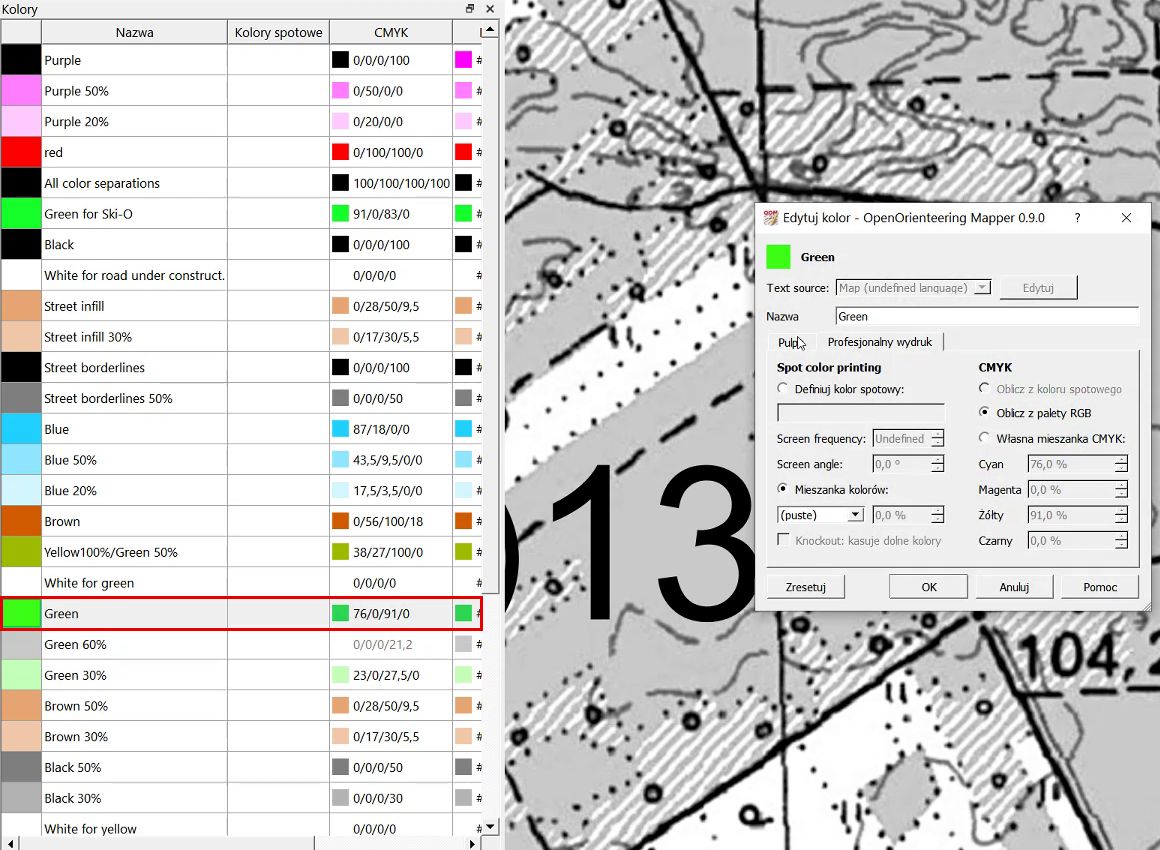Viewport: 1160px width, 850px height.
Task: Open help with the Pomoc button
Action: (1100, 587)
